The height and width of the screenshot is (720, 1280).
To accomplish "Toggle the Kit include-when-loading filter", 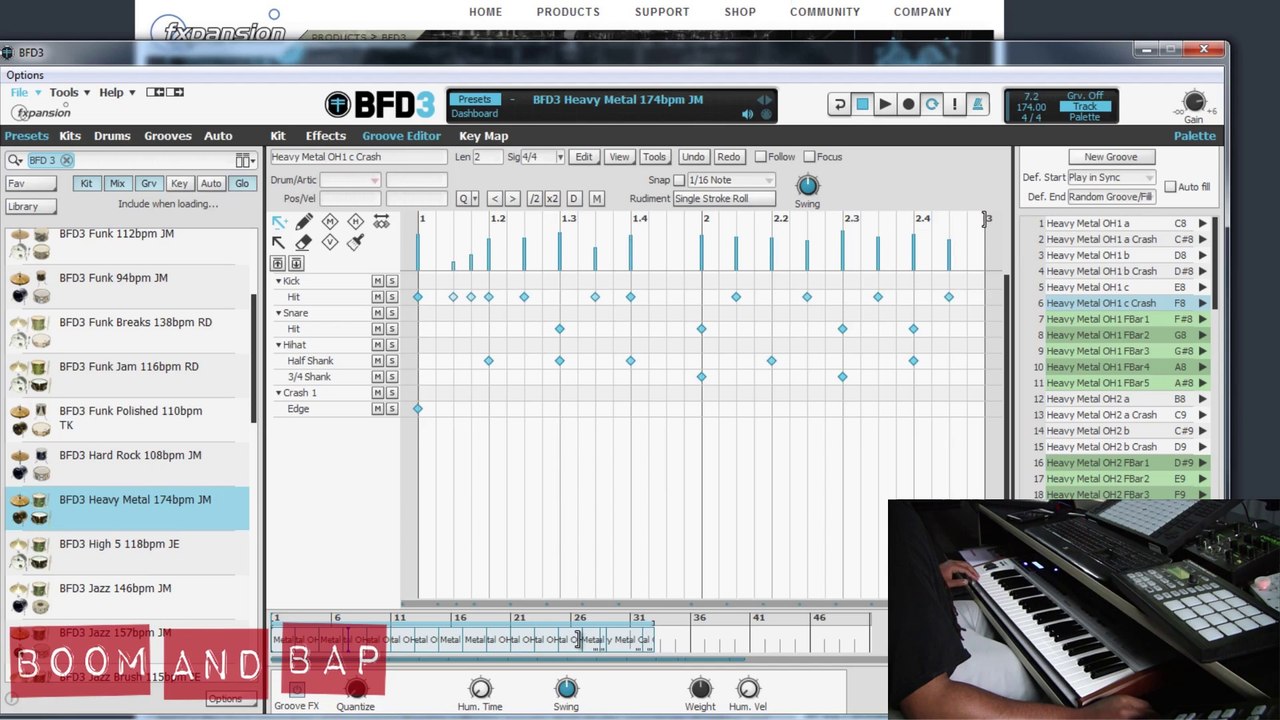I will (x=86, y=183).
